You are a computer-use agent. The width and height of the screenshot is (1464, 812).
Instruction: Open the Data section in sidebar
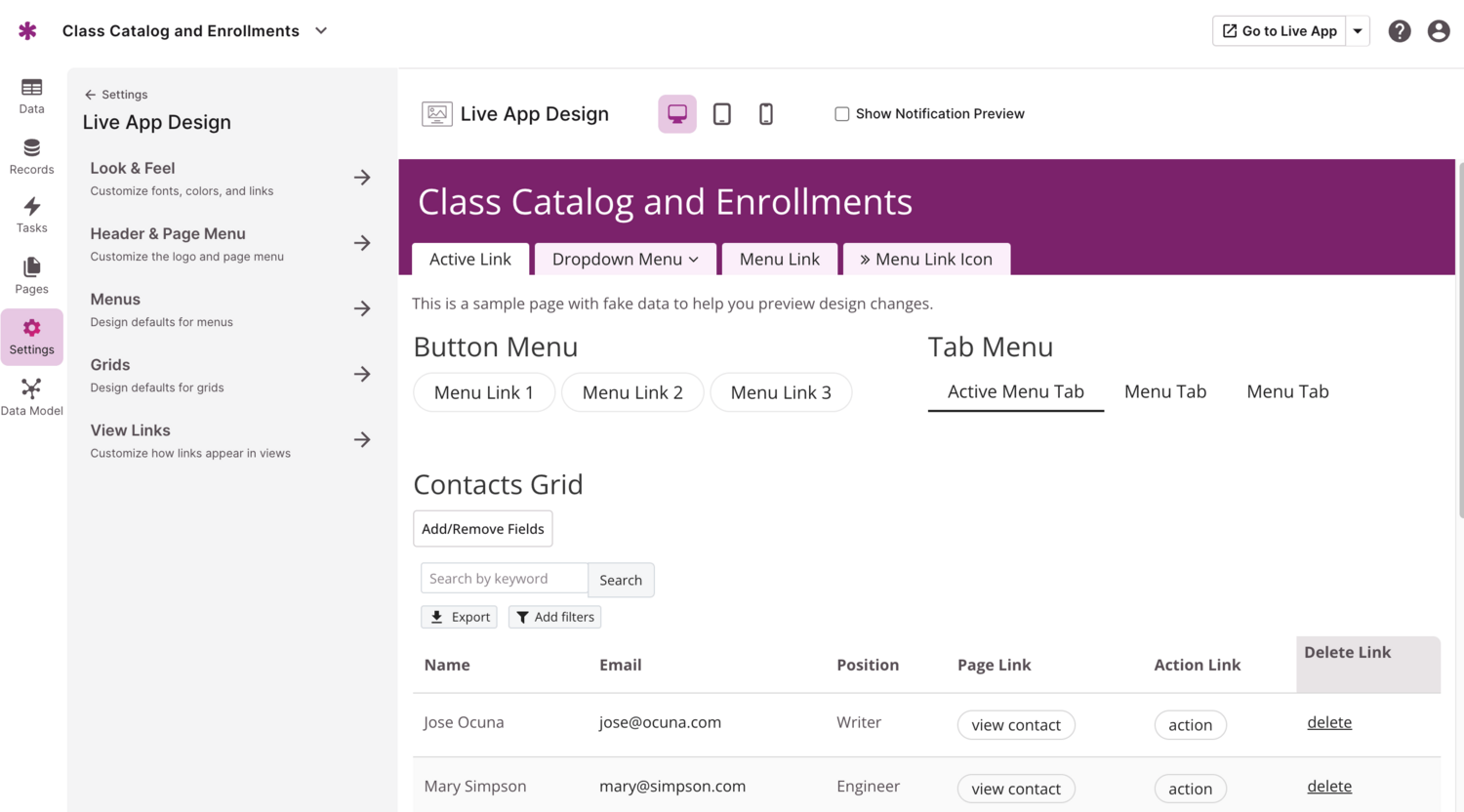[x=31, y=96]
